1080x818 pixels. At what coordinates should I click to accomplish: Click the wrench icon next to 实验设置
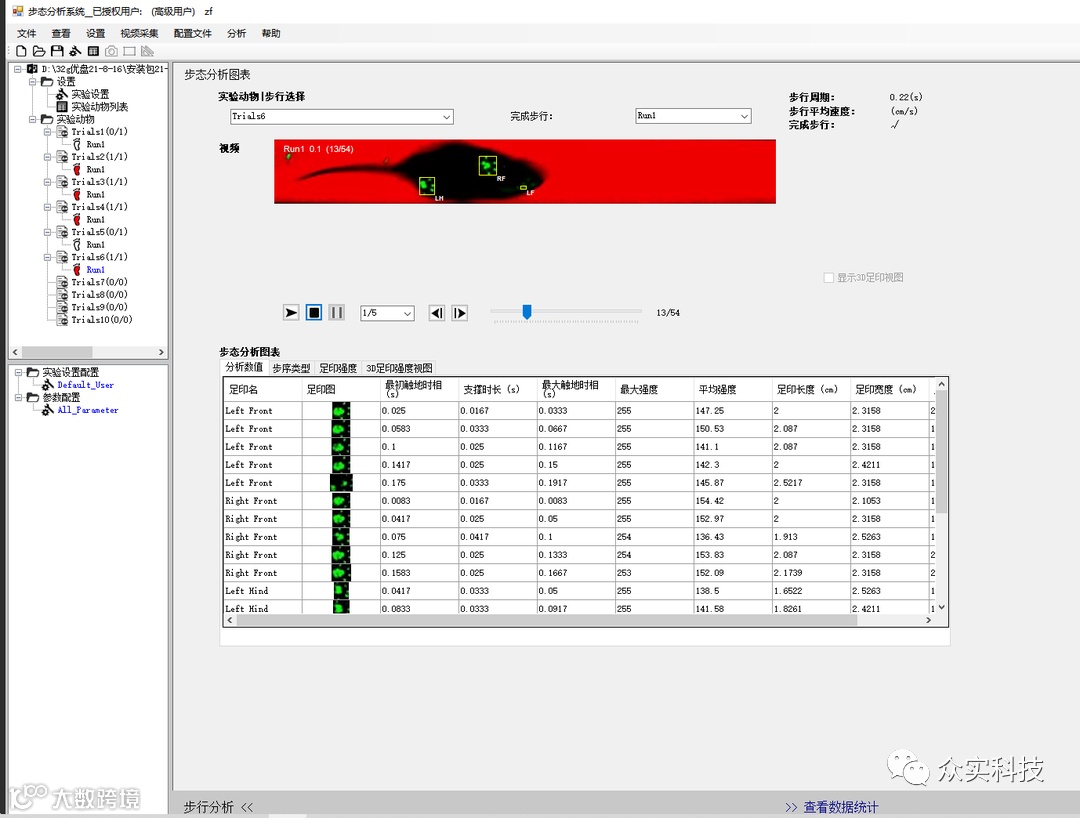pyautogui.click(x=62, y=94)
